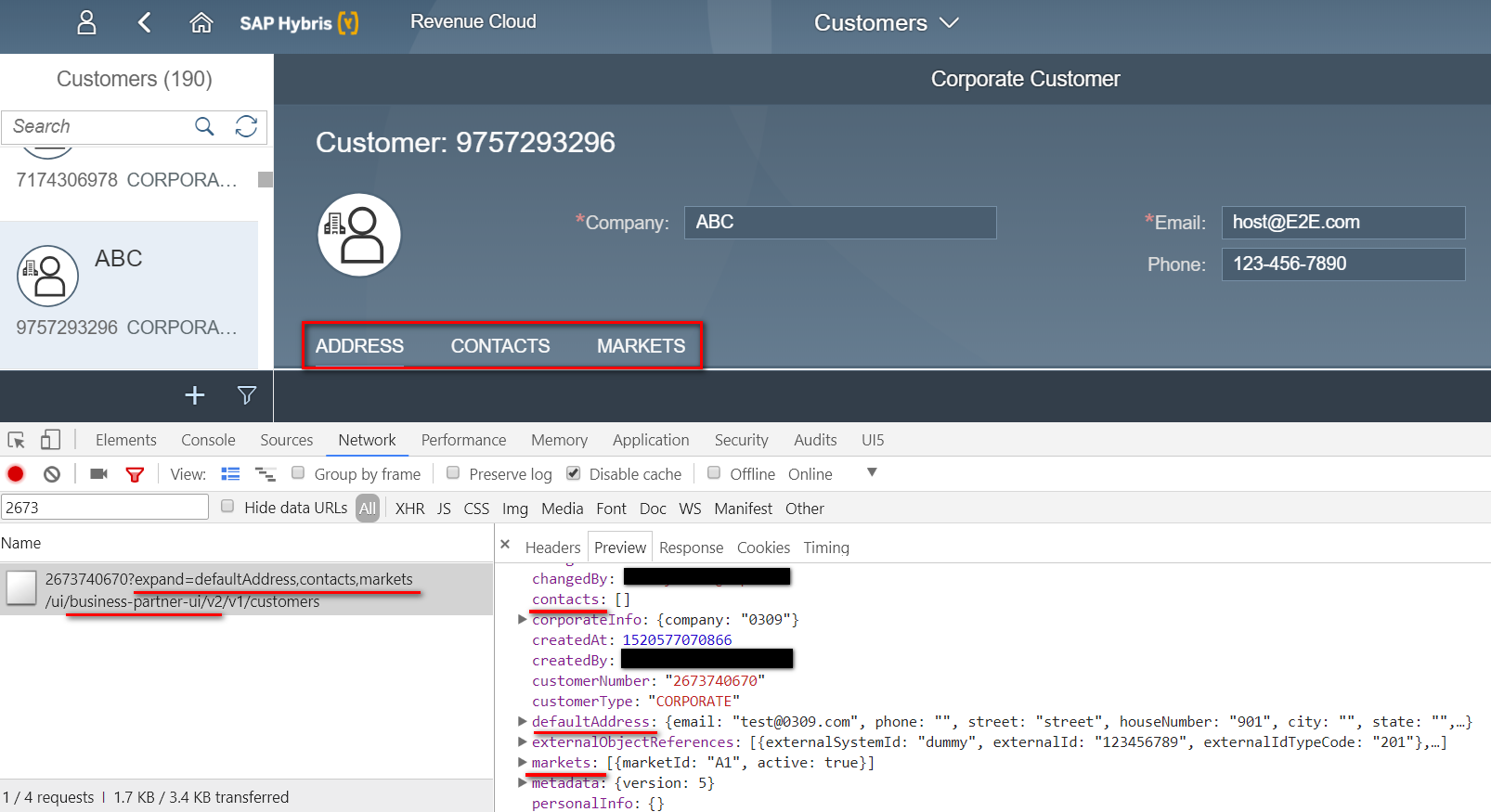Open the Application panel
1491x812 pixels.
point(651,440)
